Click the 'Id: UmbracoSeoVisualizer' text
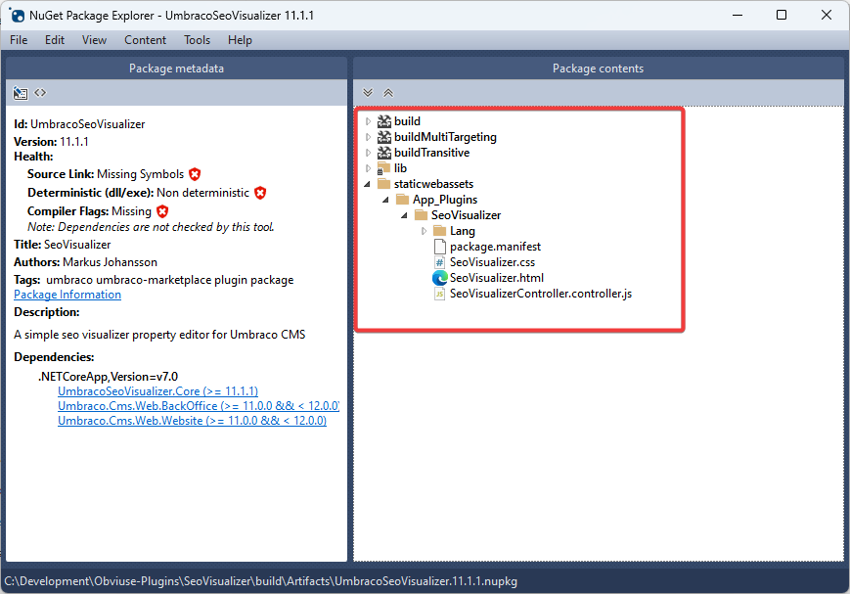The width and height of the screenshot is (850, 594). pos(79,124)
